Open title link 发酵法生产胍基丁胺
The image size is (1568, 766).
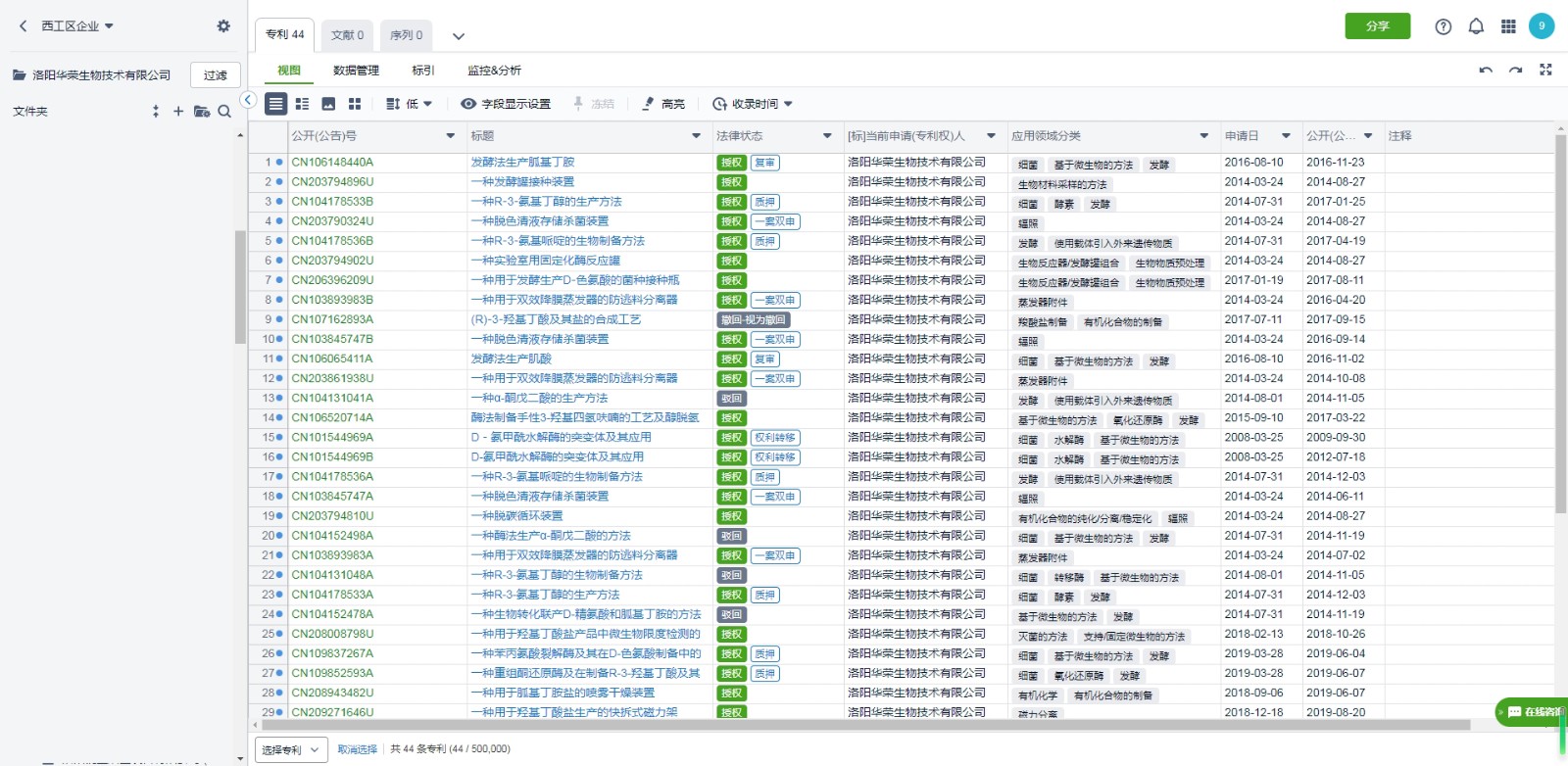pyautogui.click(x=522, y=163)
